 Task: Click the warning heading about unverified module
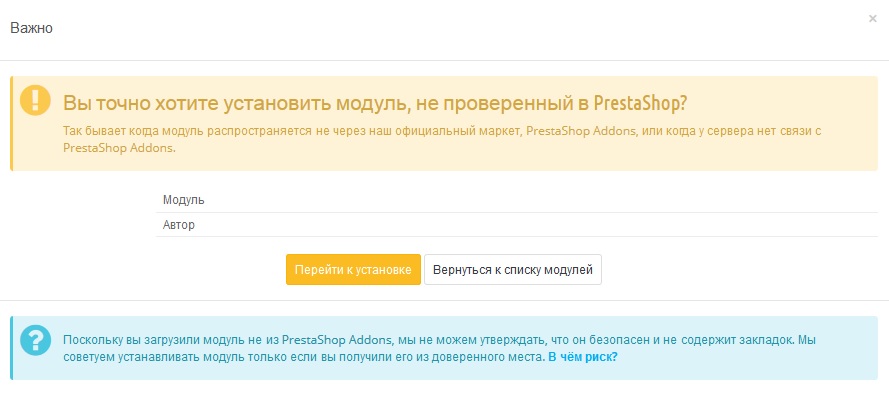tap(375, 104)
